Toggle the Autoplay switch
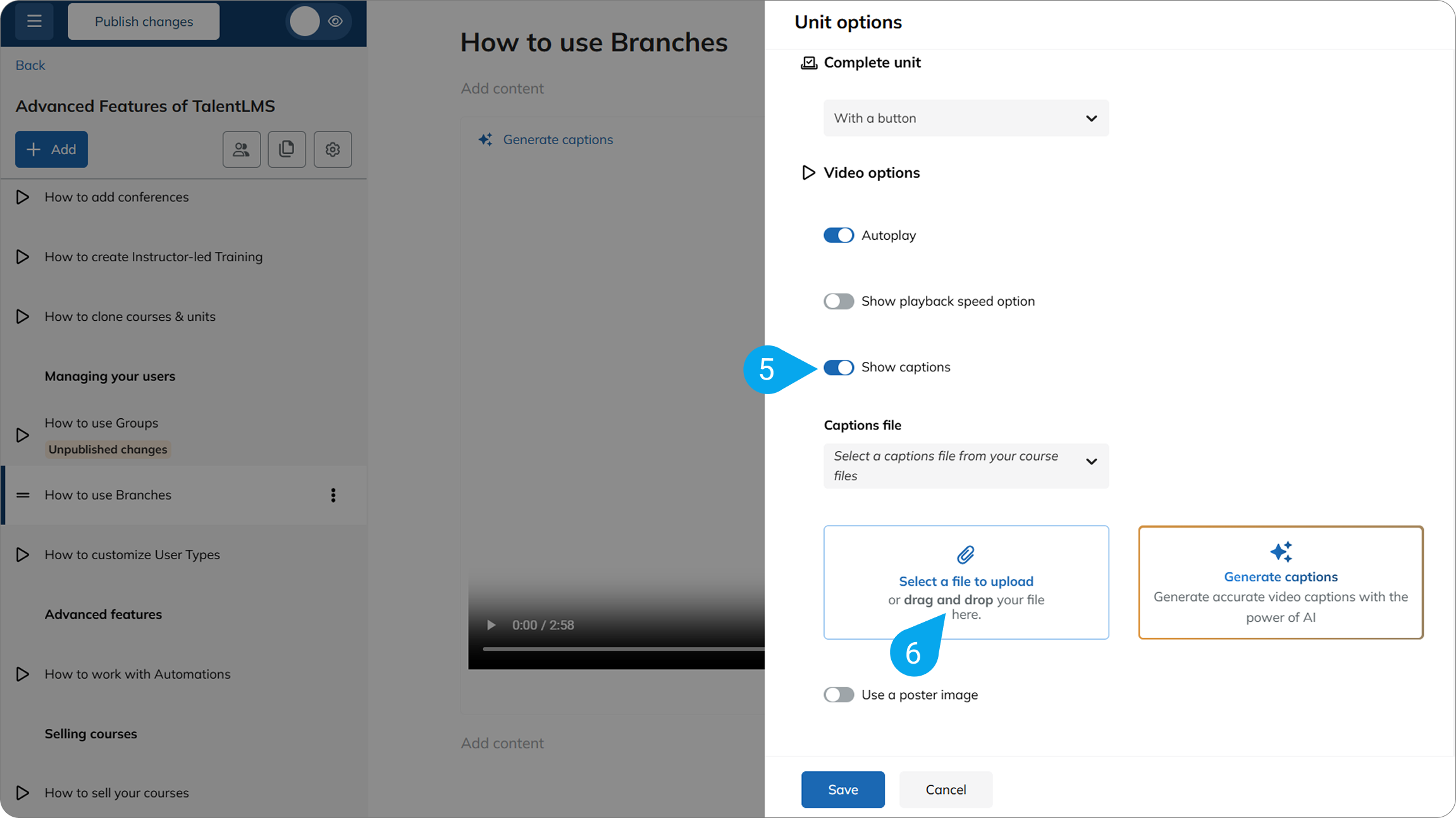The height and width of the screenshot is (818, 1456). pyautogui.click(x=839, y=235)
